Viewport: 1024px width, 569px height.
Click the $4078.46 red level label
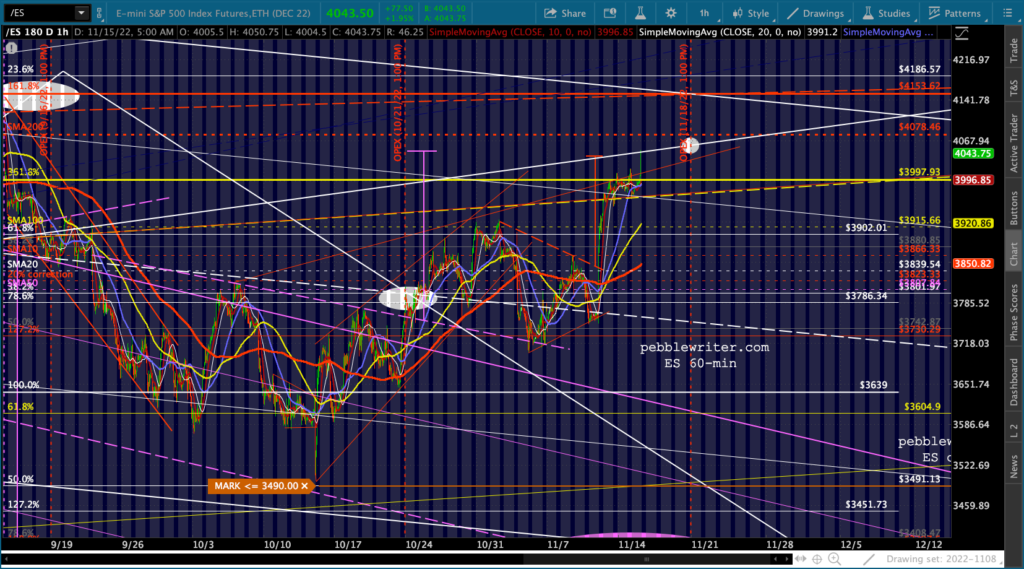tap(919, 127)
